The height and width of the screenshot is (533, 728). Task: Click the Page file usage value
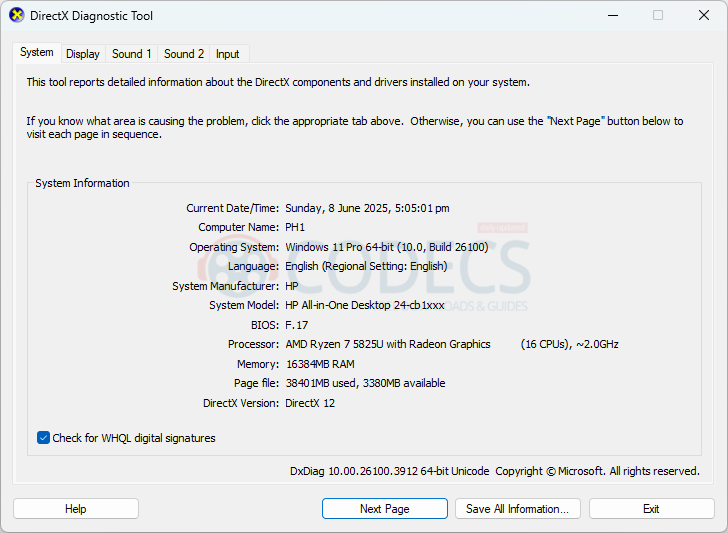click(365, 383)
